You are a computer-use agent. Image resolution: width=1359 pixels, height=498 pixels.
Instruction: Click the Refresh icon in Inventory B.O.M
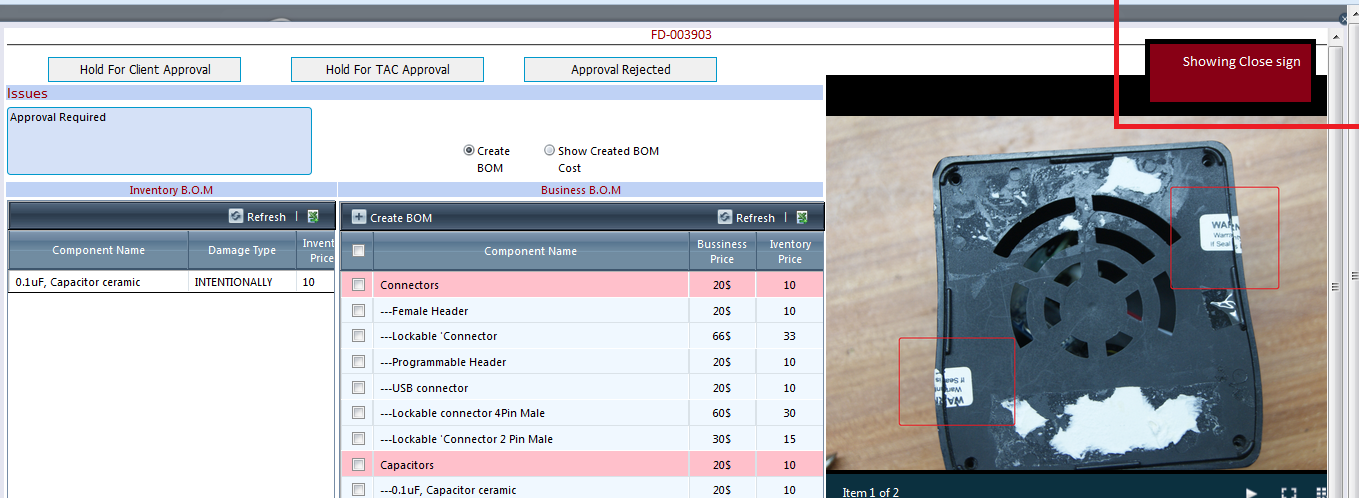pyautogui.click(x=236, y=216)
